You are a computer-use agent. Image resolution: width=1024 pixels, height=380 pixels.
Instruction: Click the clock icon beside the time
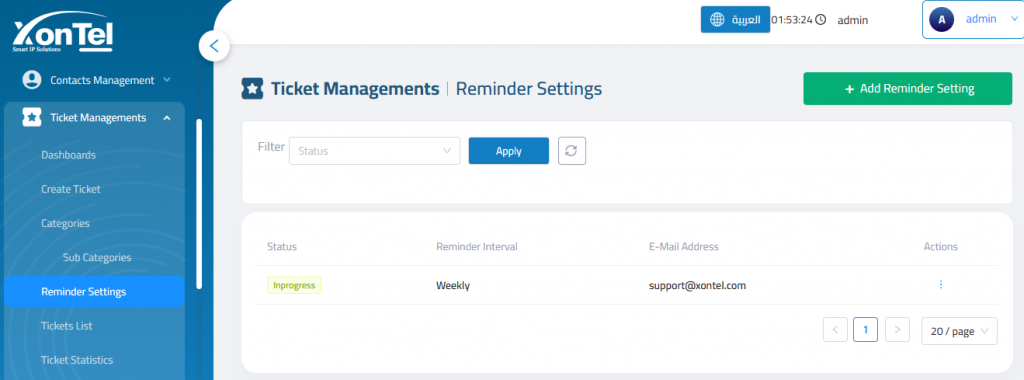(x=821, y=20)
